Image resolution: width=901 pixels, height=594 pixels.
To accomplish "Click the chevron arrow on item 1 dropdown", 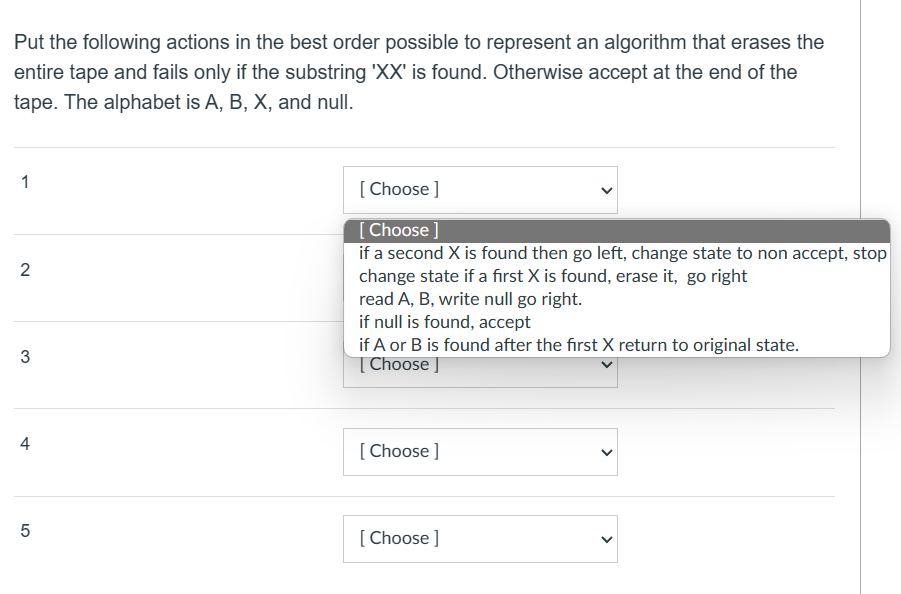I will click(604, 189).
